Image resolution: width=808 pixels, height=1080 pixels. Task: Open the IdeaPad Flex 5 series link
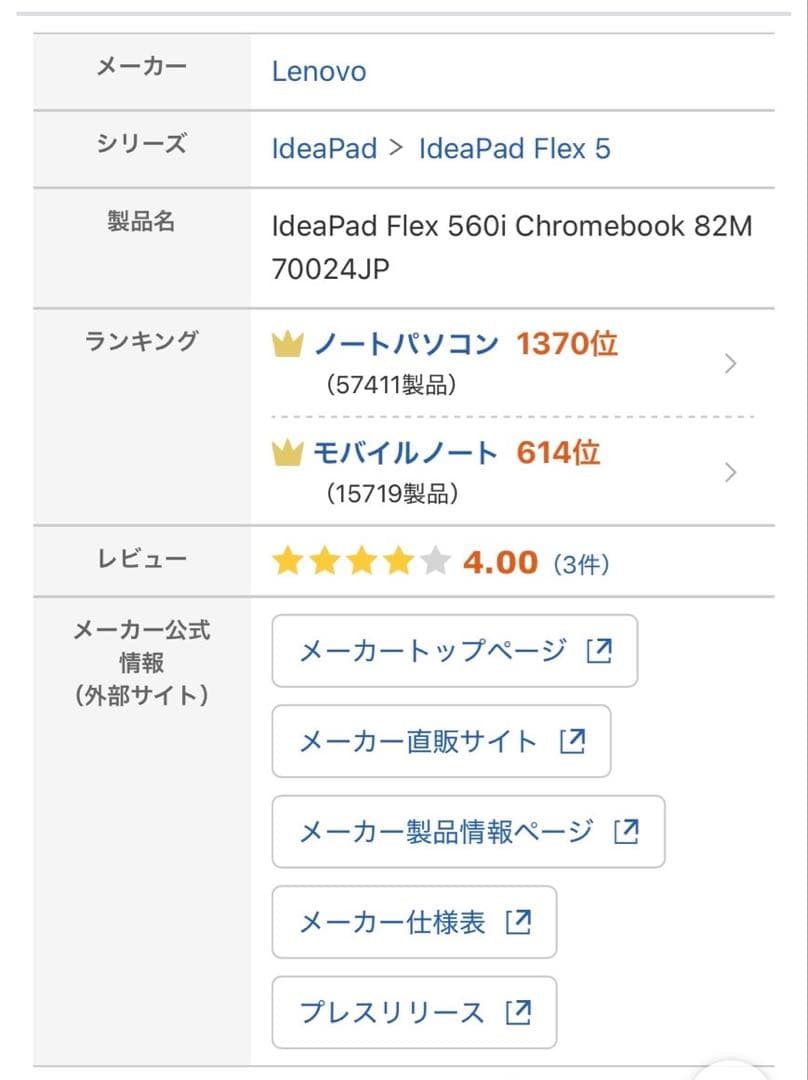tap(516, 147)
